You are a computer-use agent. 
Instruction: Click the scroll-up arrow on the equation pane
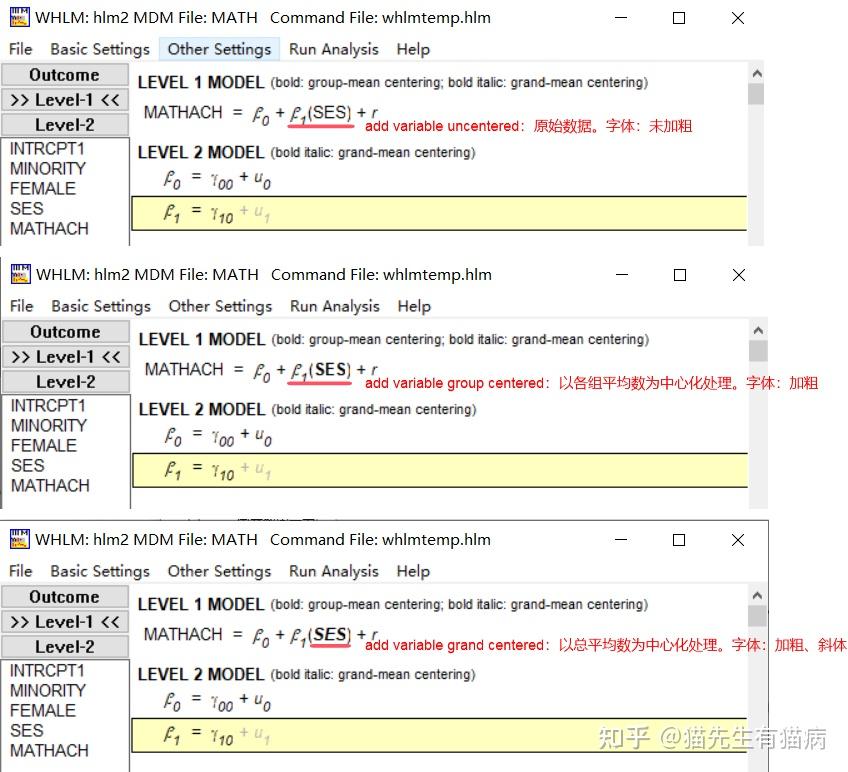click(757, 73)
